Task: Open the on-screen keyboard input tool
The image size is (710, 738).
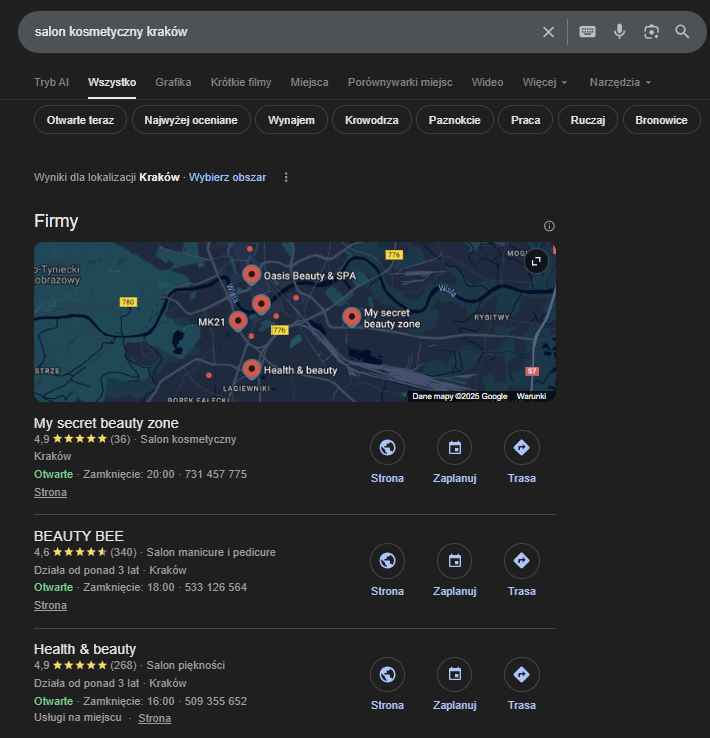Action: click(587, 32)
